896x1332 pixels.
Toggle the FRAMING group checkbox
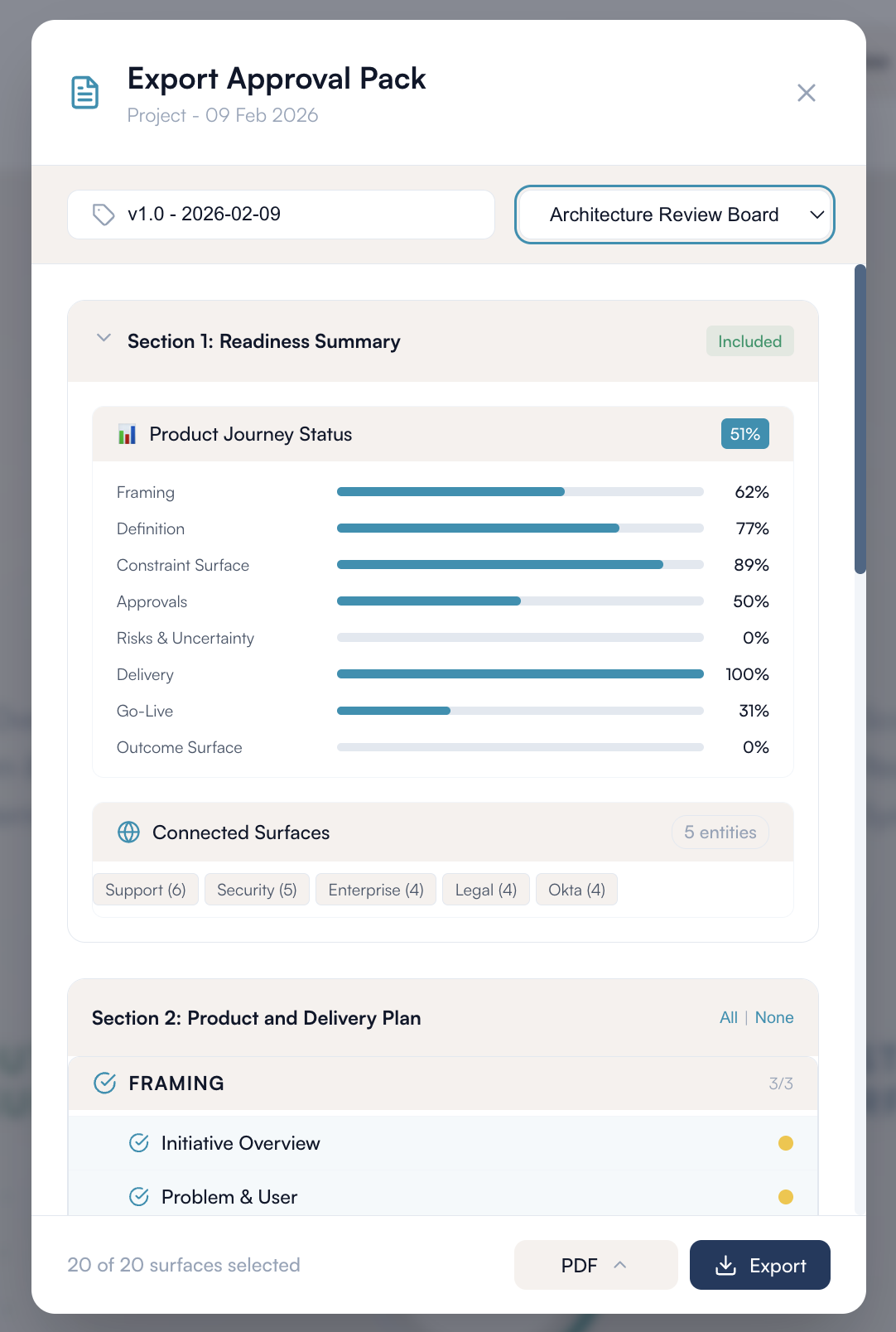coord(105,1083)
